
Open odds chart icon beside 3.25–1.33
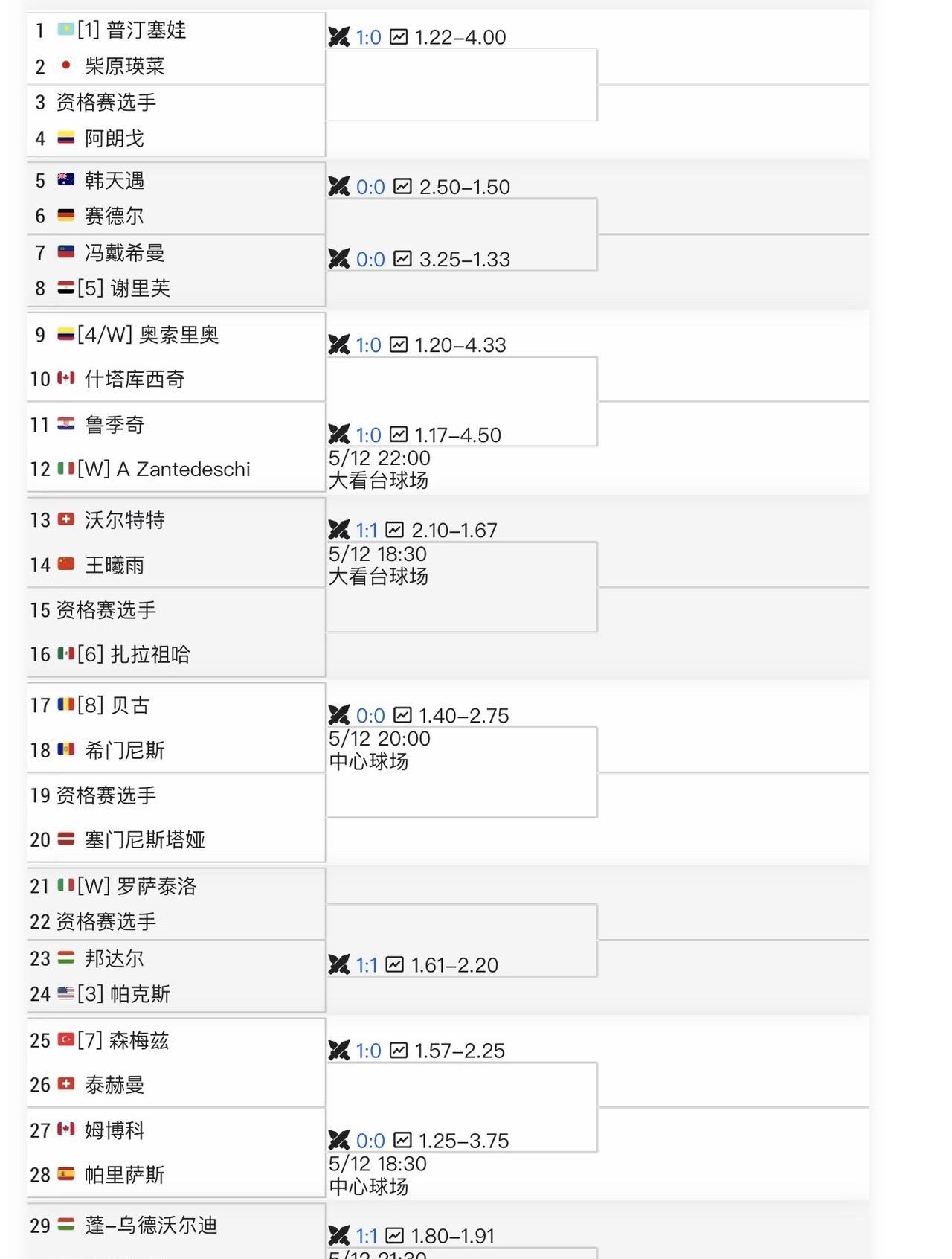pos(402,258)
